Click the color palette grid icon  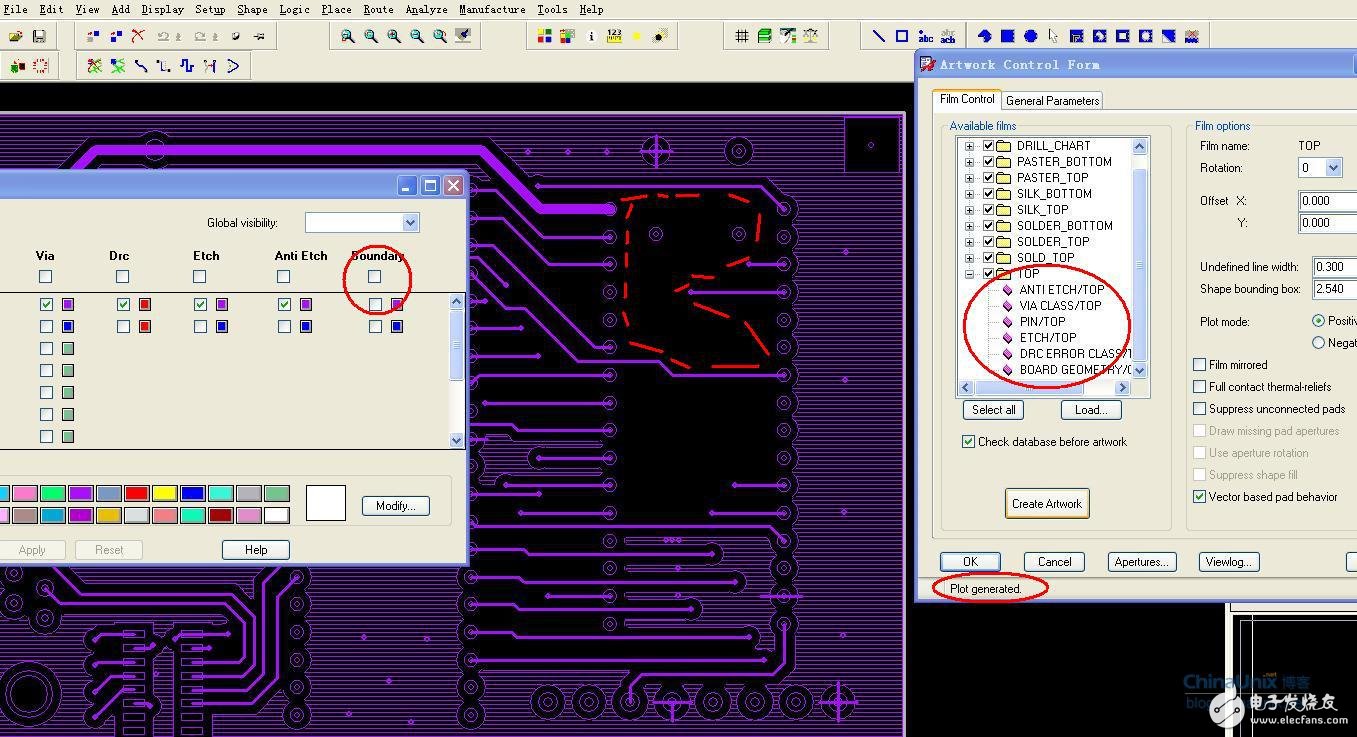[544, 36]
